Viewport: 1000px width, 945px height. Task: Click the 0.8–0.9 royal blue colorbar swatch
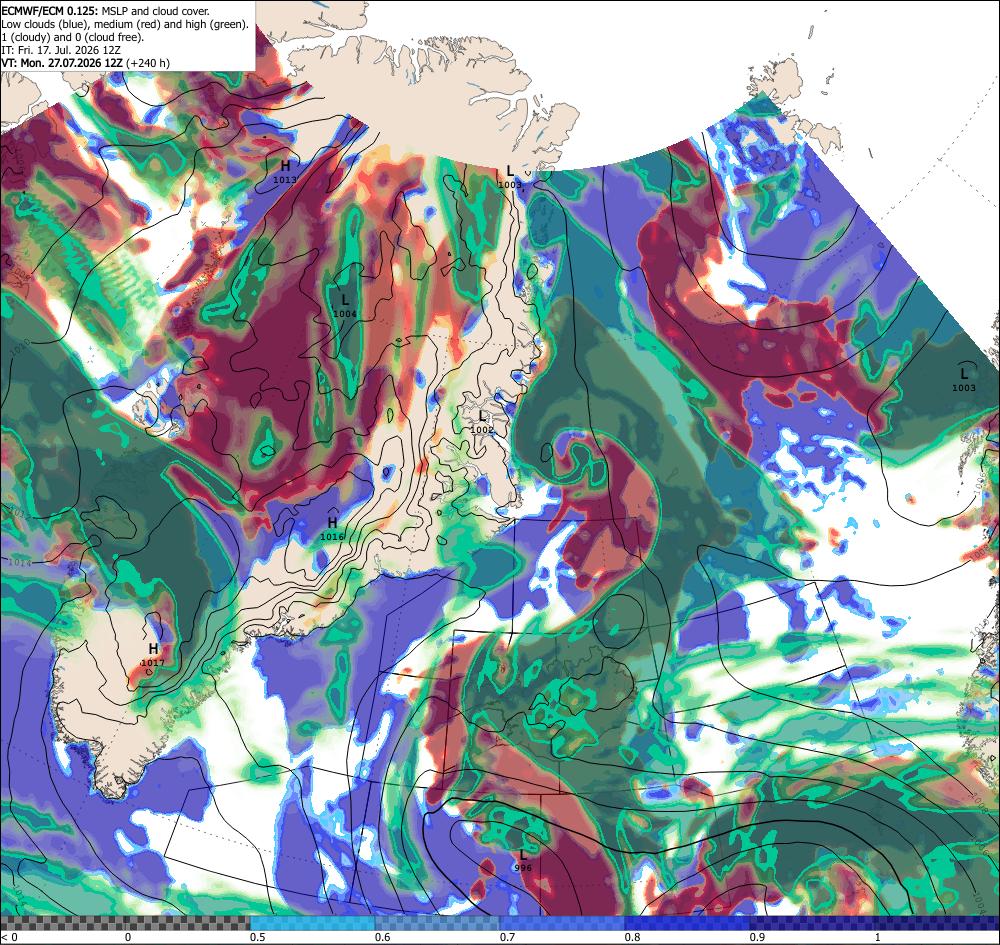pos(688,923)
